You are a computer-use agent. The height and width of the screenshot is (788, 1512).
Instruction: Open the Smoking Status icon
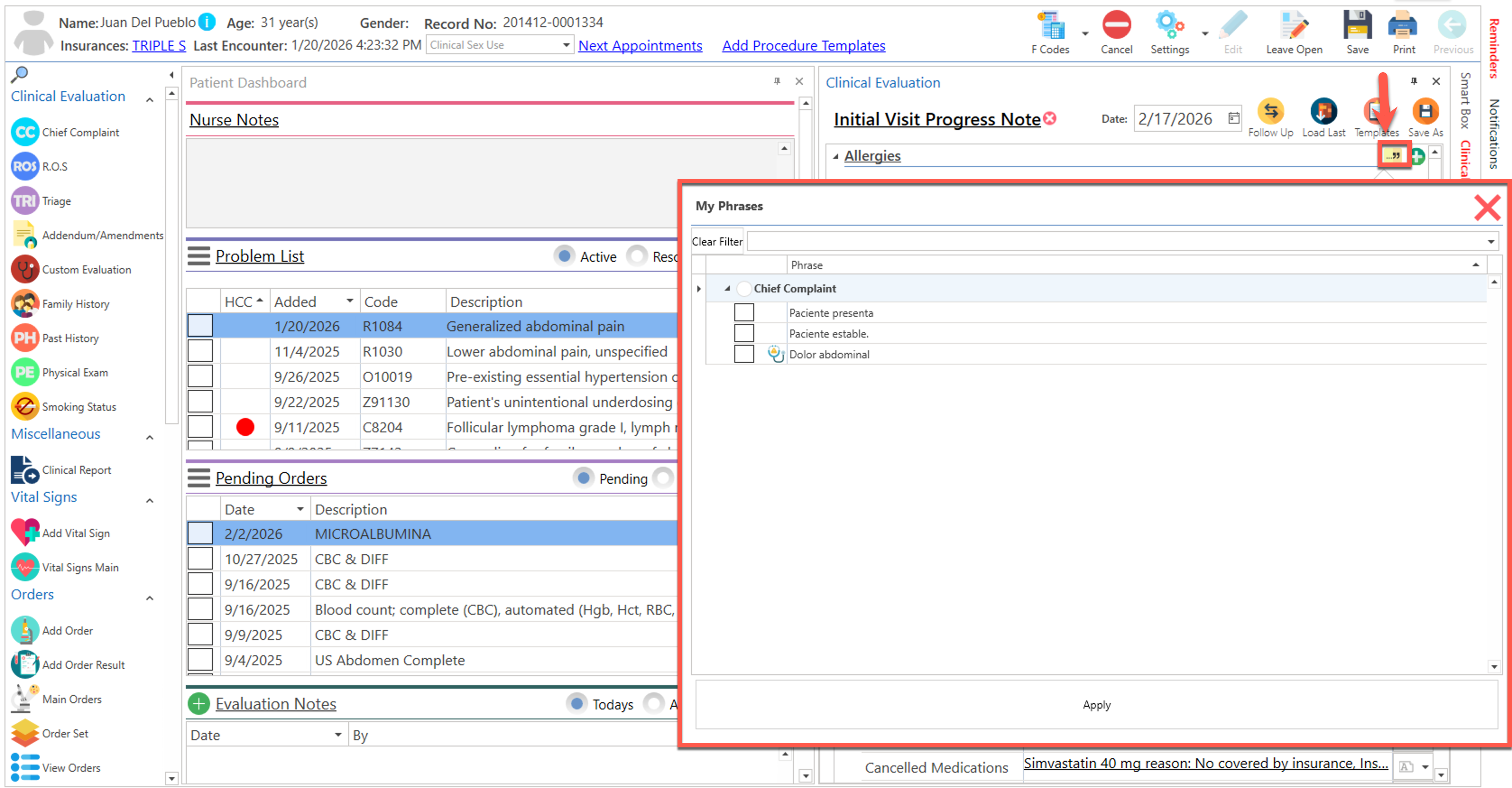point(25,406)
